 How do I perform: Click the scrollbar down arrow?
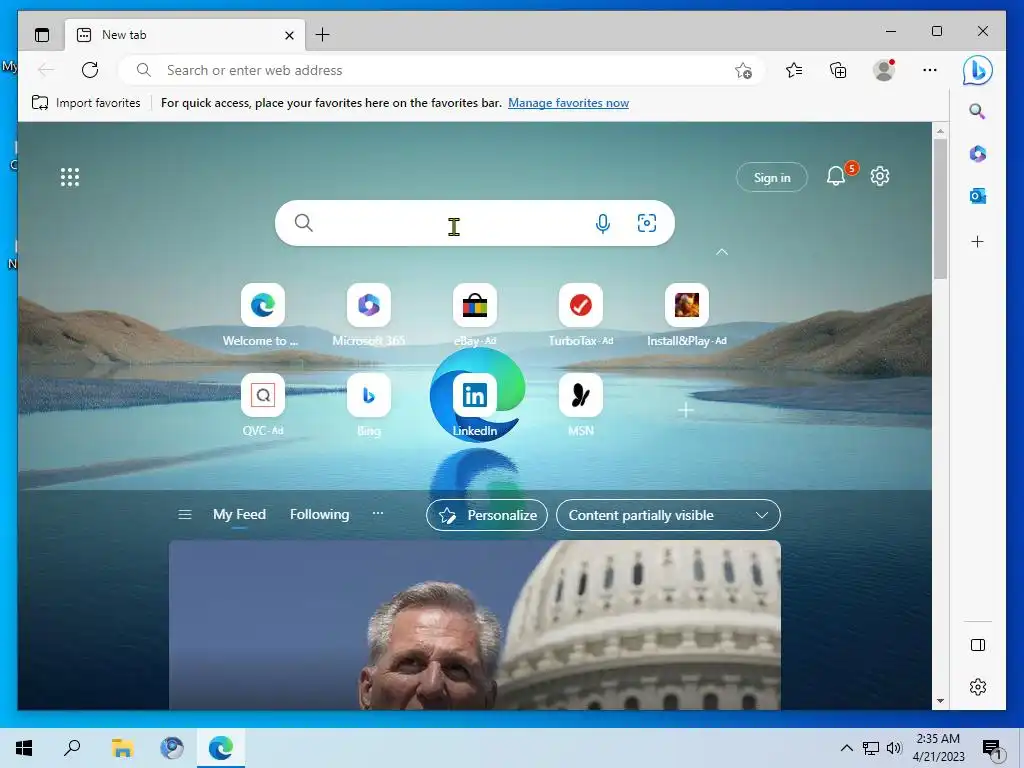coord(940,701)
